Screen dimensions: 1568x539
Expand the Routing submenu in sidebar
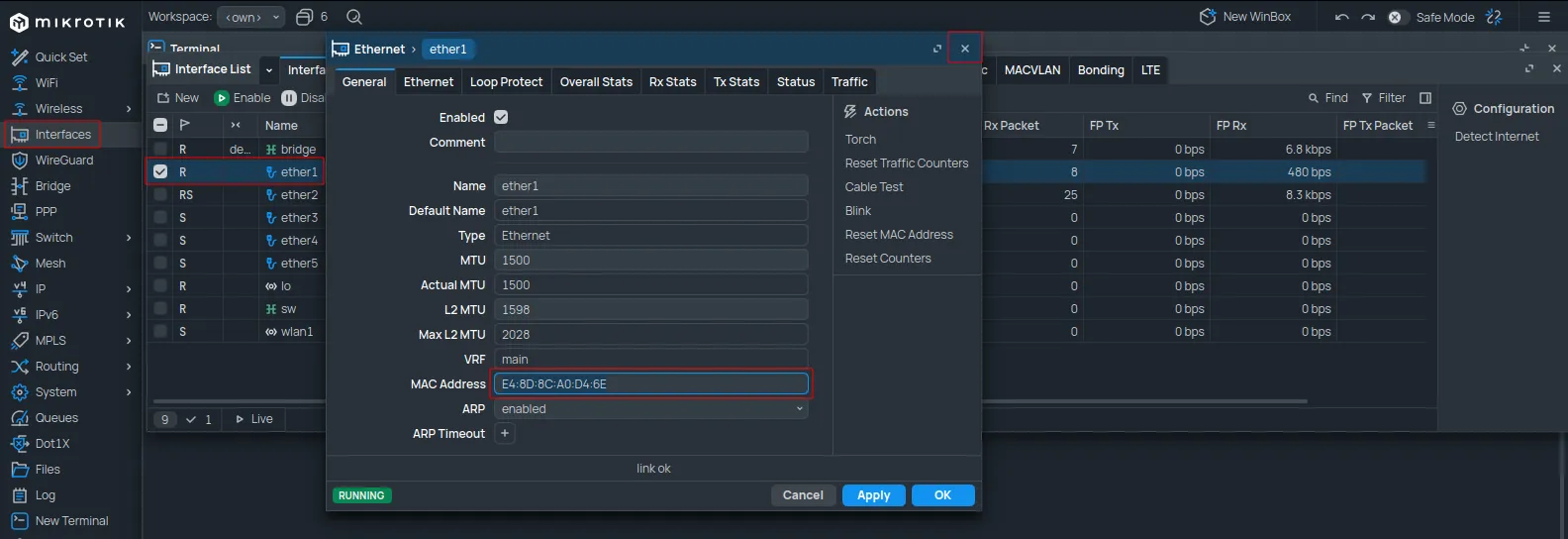(57, 367)
